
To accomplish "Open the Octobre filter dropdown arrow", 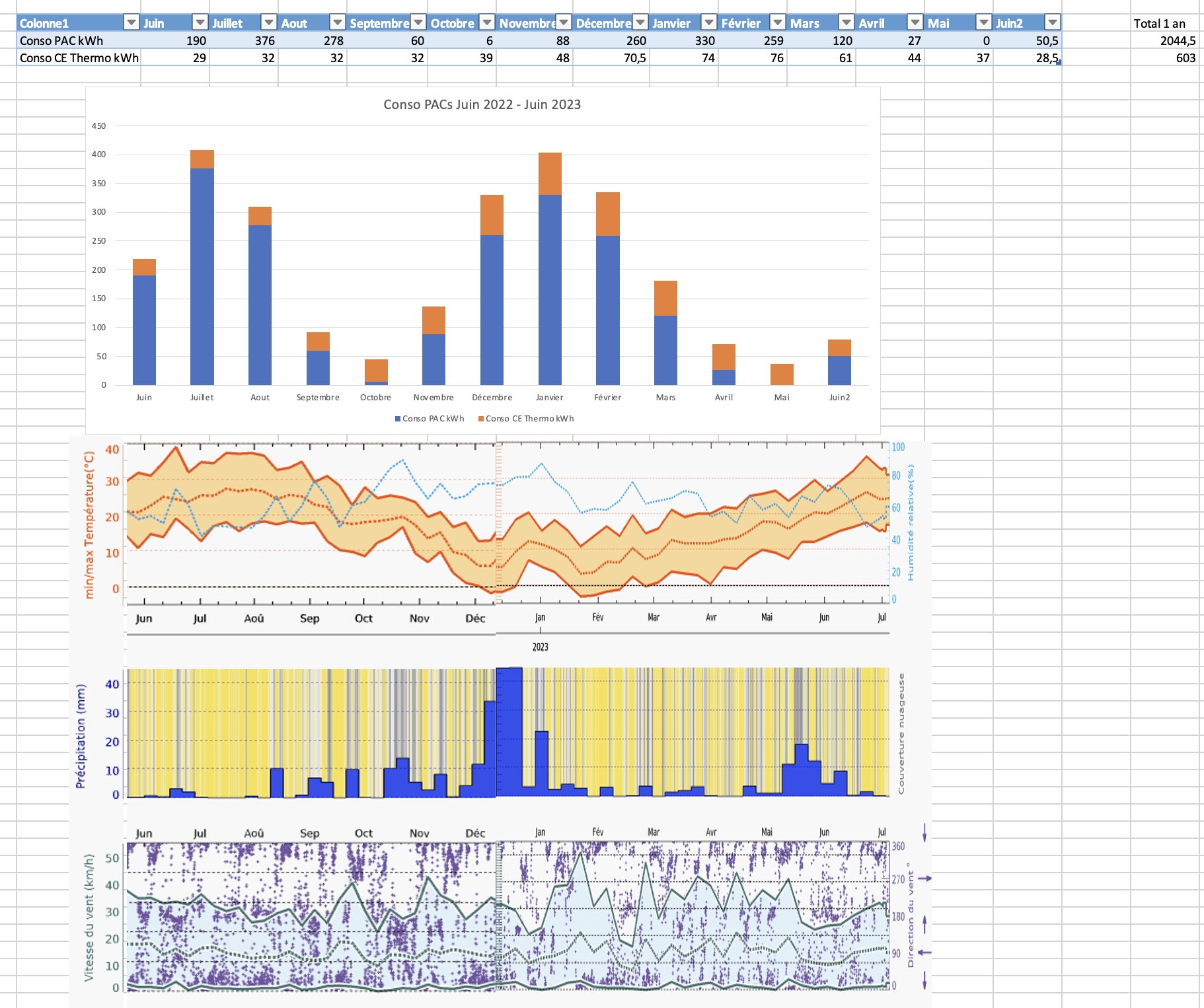I will pyautogui.click(x=486, y=22).
